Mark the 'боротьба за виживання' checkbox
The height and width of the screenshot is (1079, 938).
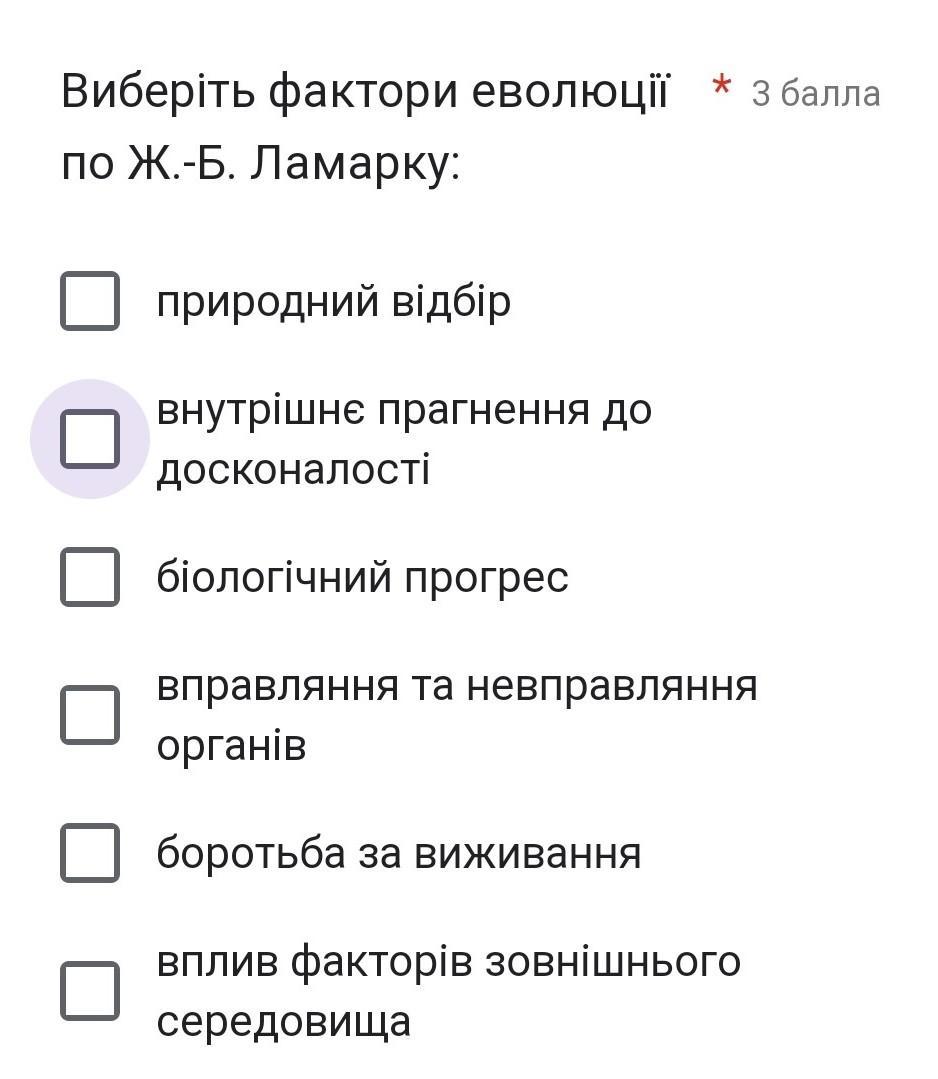pos(90,853)
